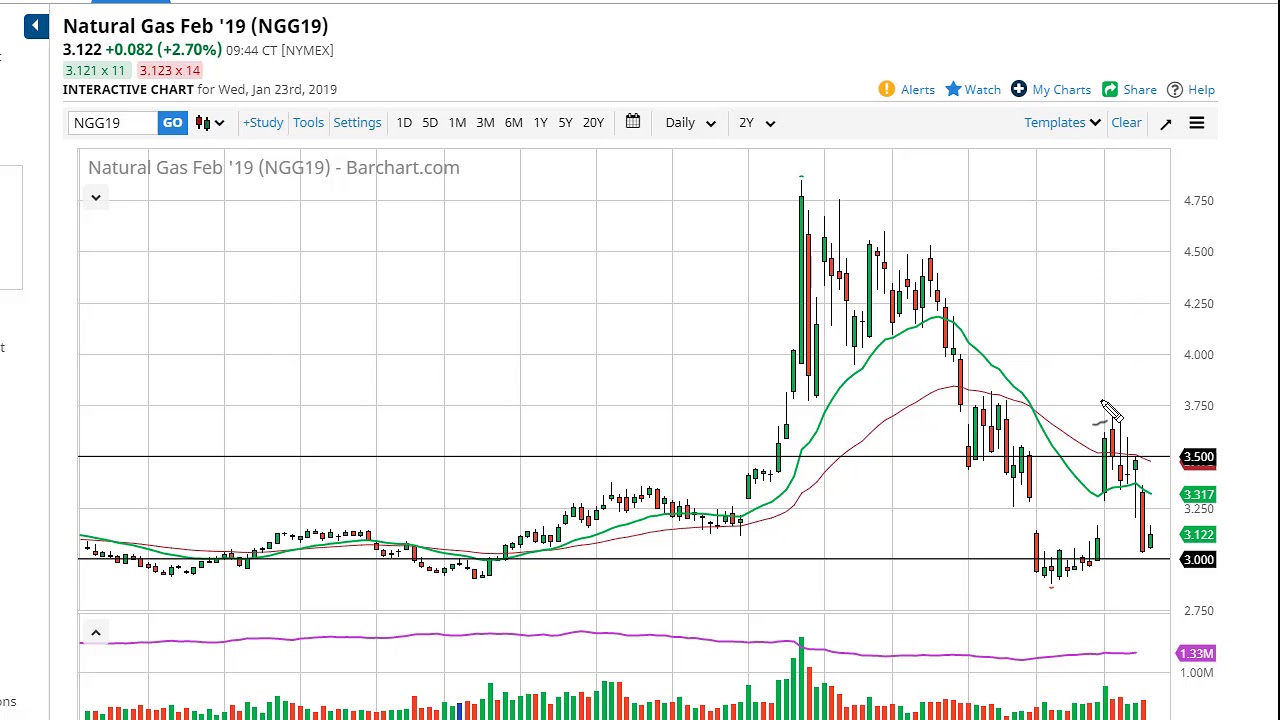
Task: Expand the Daily frequency dropdown
Action: pyautogui.click(x=690, y=123)
